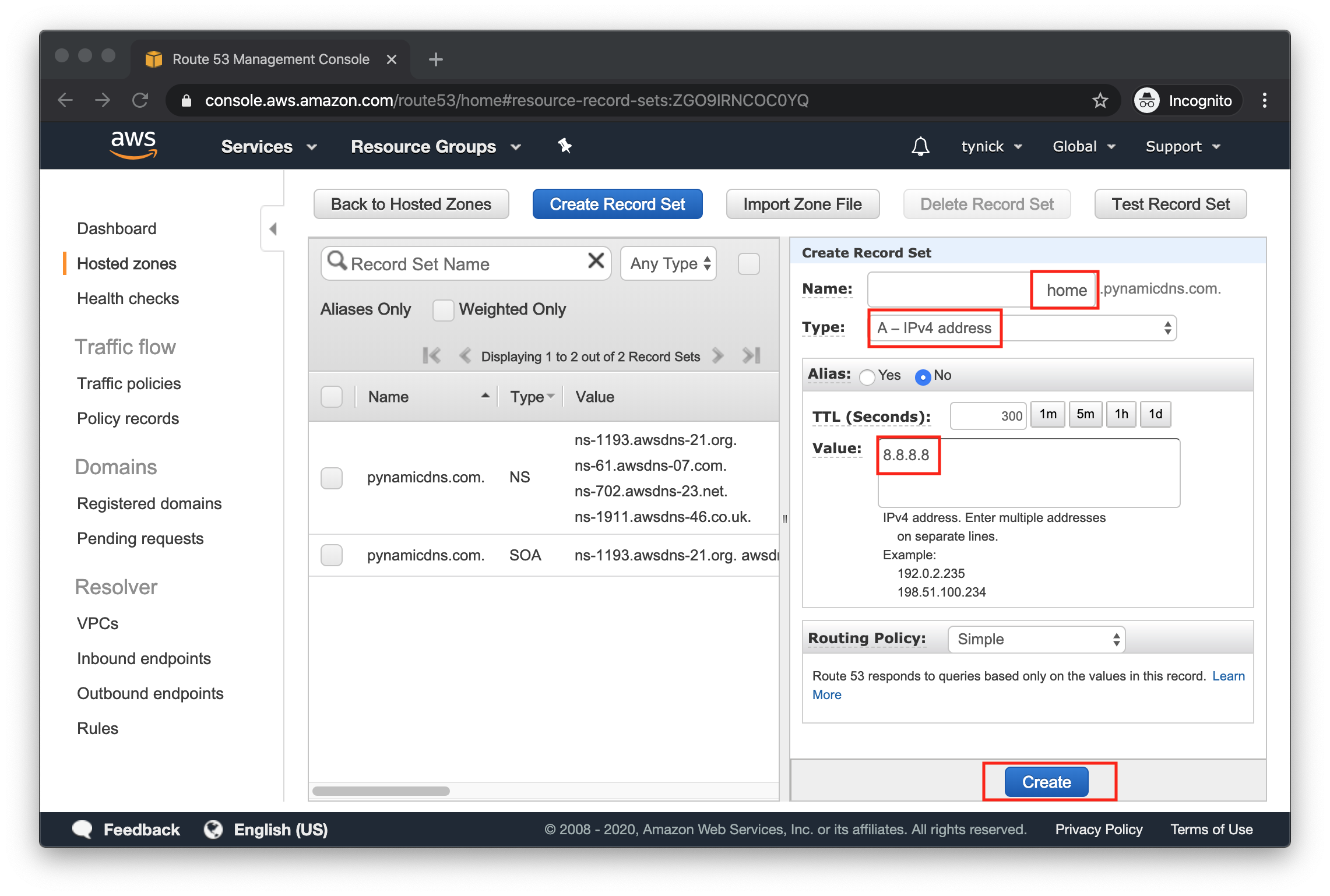Open Traffic policies in sidebar
The height and width of the screenshot is (896, 1330).
pyautogui.click(x=129, y=383)
